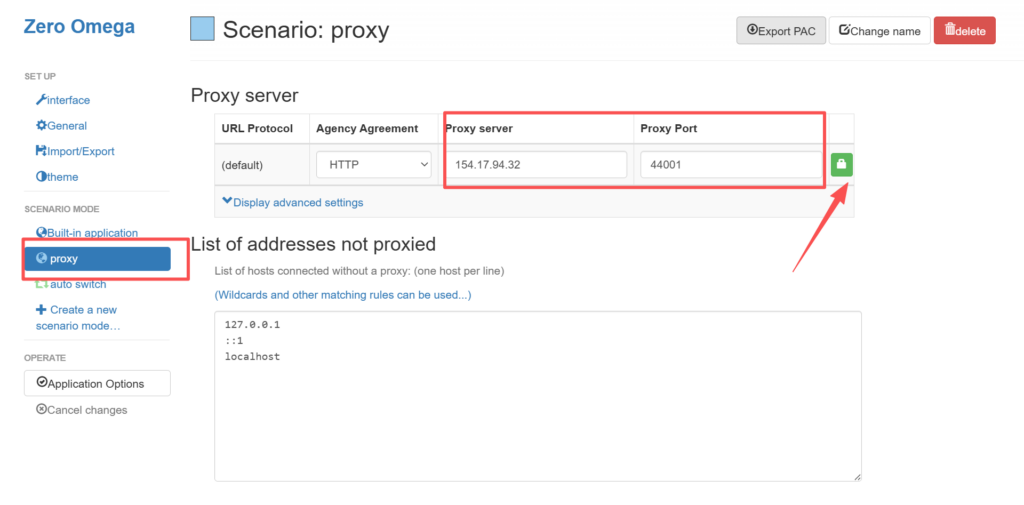Click the Proxy server address field
1024x505 pixels.
coord(537,165)
